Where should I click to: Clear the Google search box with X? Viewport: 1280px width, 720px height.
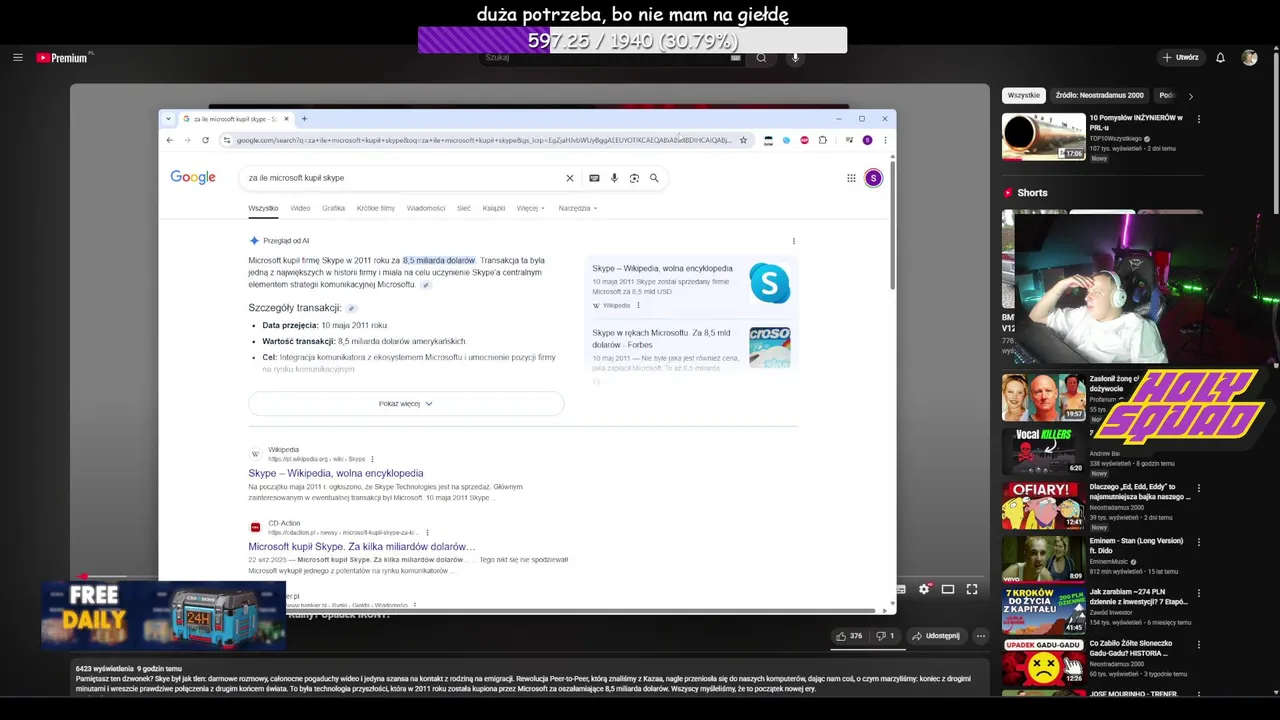click(x=570, y=178)
